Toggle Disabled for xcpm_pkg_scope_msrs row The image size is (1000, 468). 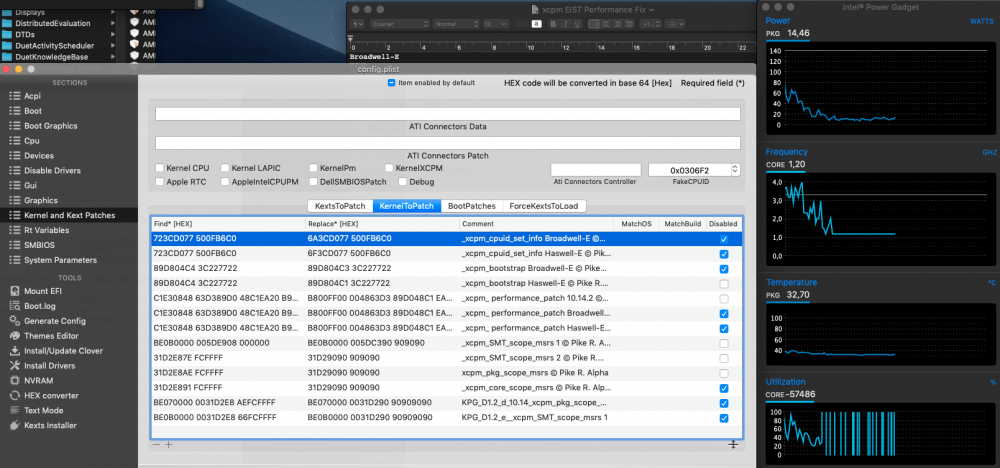point(724,373)
